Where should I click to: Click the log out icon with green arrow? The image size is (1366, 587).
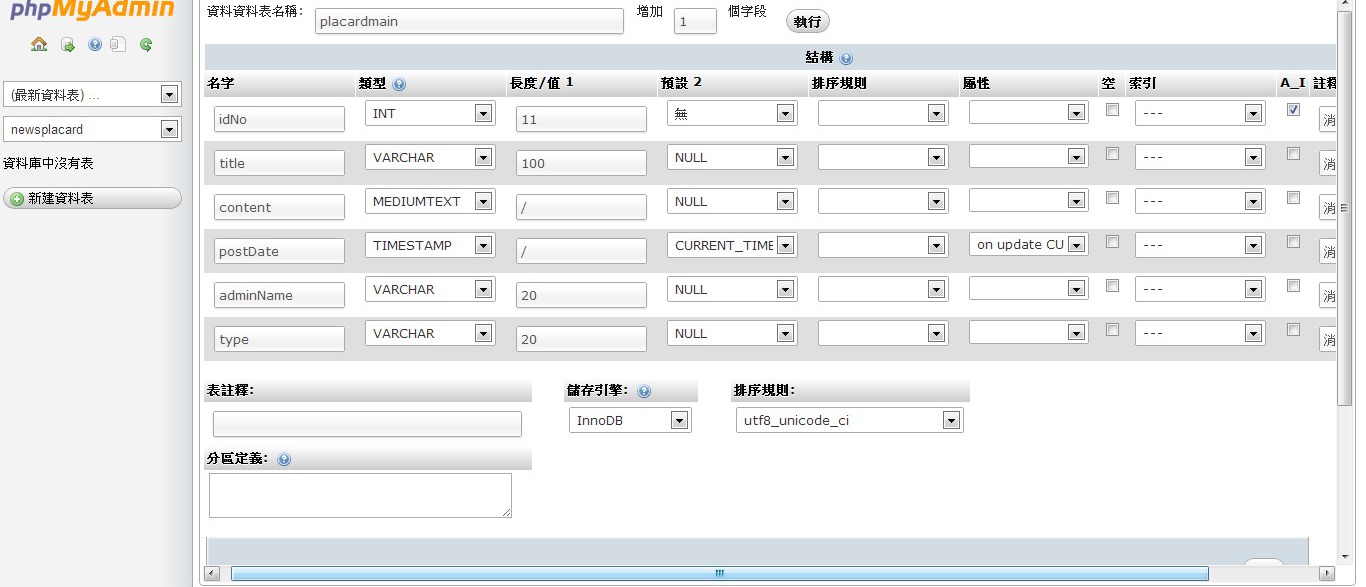point(67,44)
